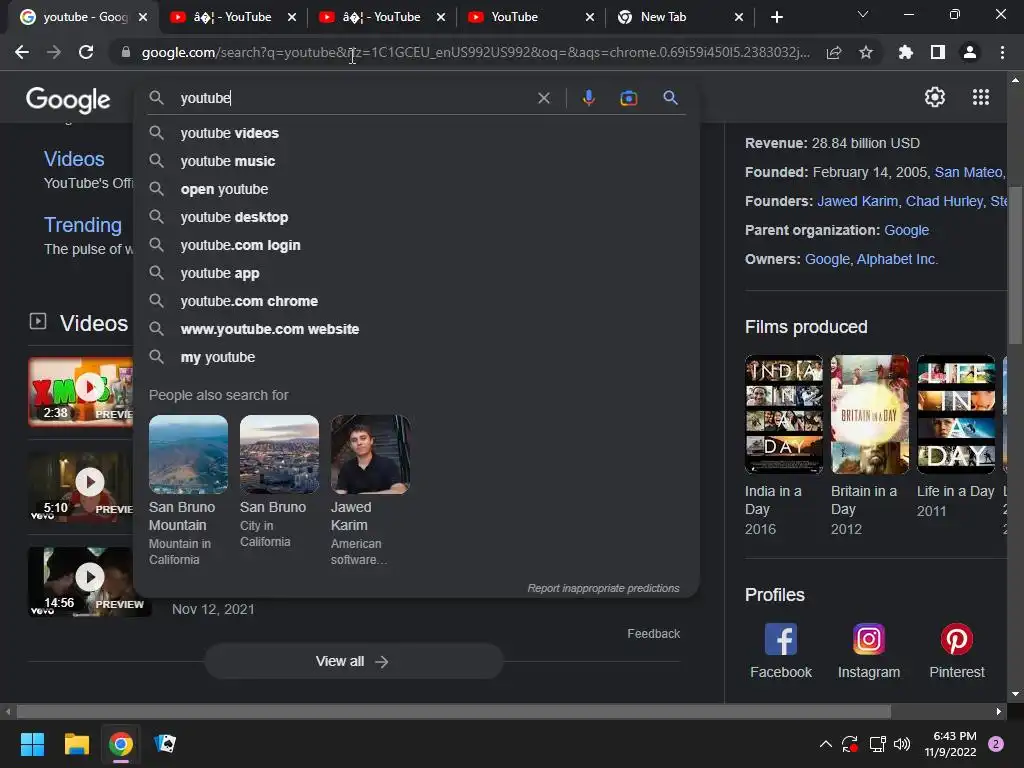Open notification center badge

(x=996, y=744)
